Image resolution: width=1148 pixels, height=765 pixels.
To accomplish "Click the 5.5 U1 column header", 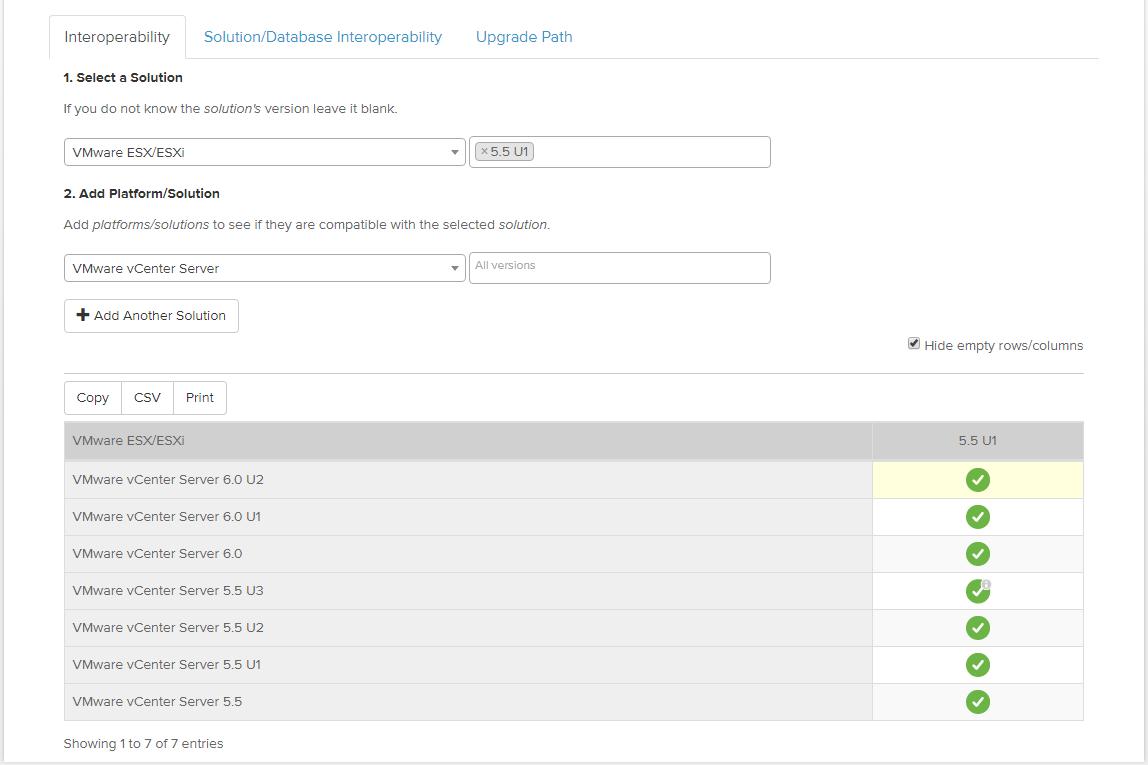I will (977, 441).
